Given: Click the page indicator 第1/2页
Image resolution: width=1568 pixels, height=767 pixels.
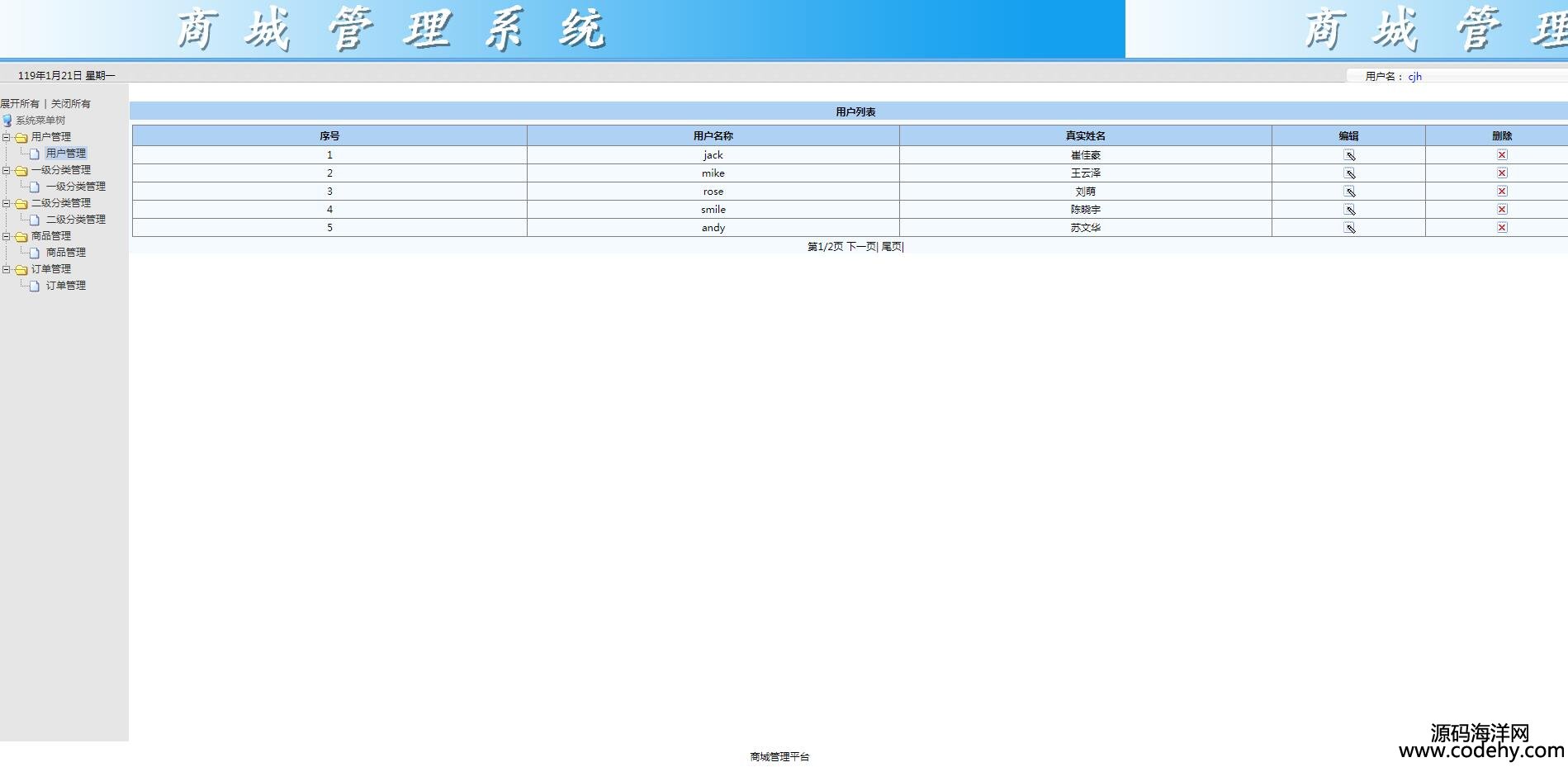Looking at the screenshot, I should pyautogui.click(x=825, y=247).
